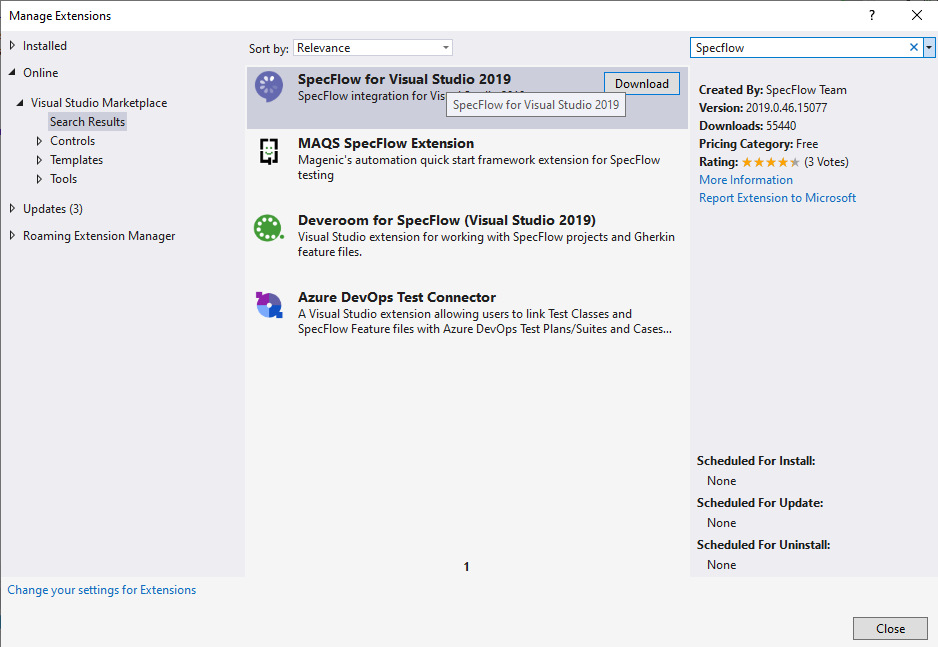Viewport: 938px width, 647px height.
Task: Click the Pricing Category Free text
Action: [758, 144]
